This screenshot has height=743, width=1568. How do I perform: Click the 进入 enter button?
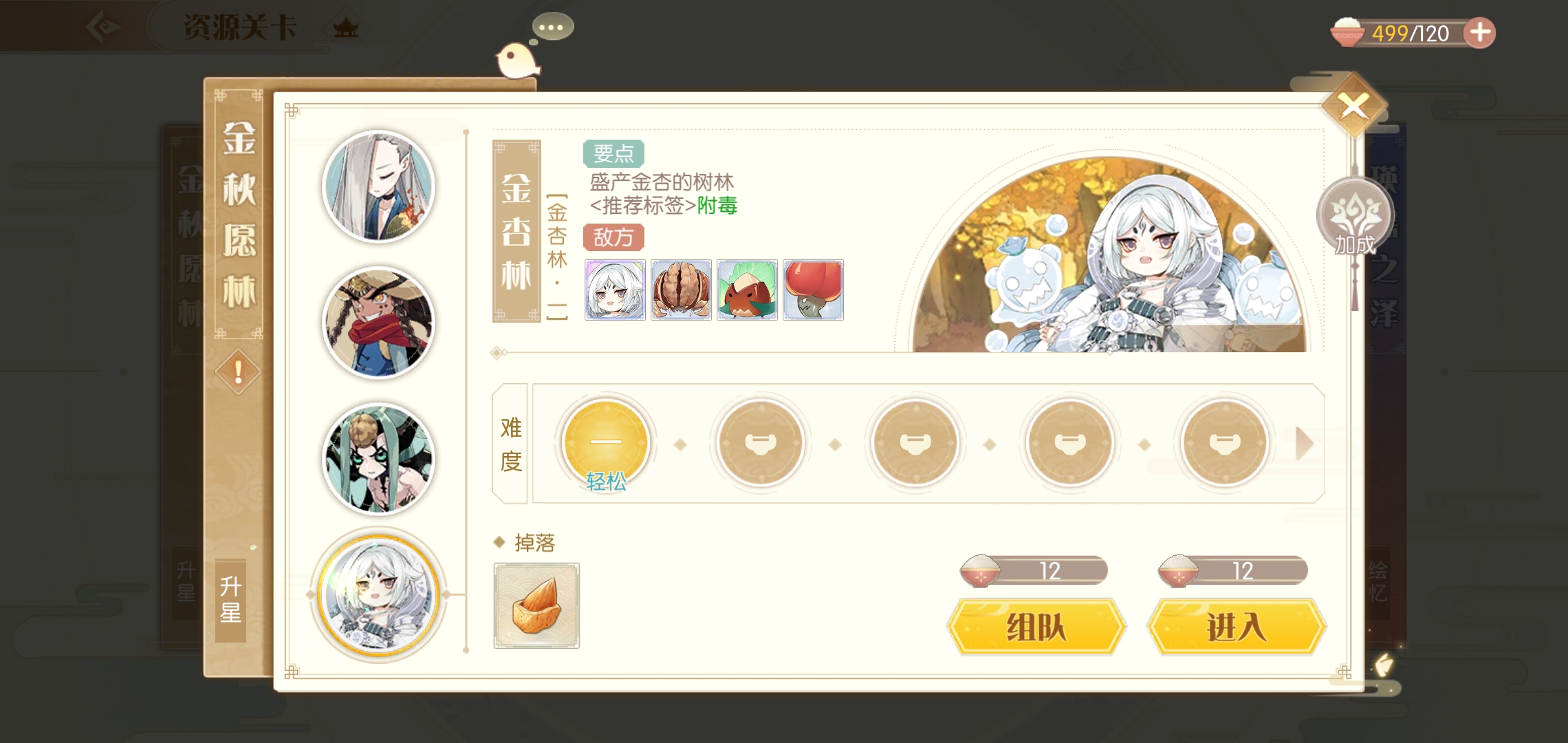(1237, 627)
